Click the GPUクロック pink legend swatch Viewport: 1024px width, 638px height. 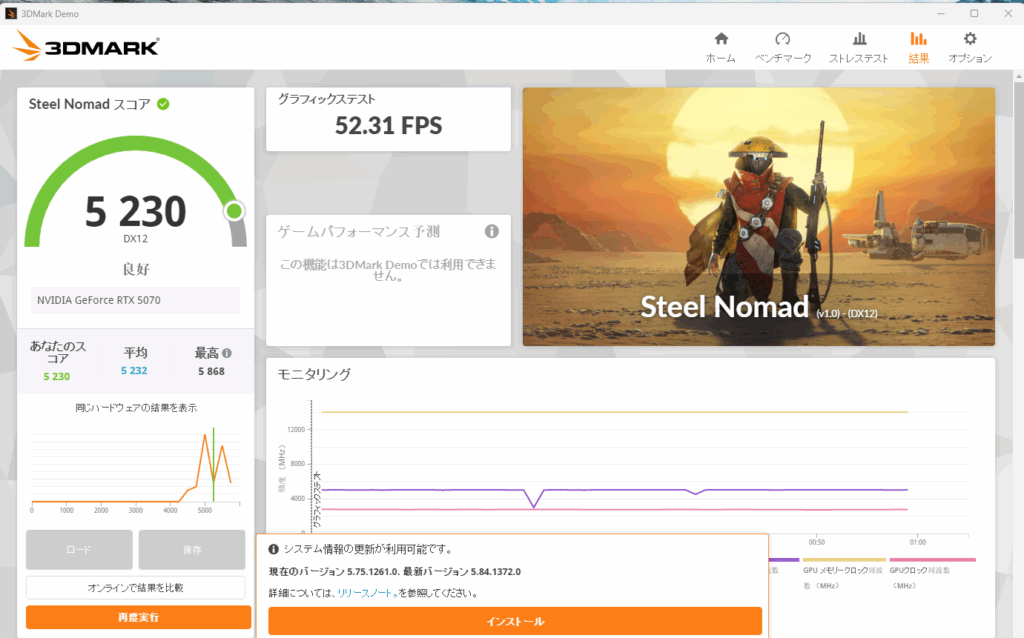point(933,560)
